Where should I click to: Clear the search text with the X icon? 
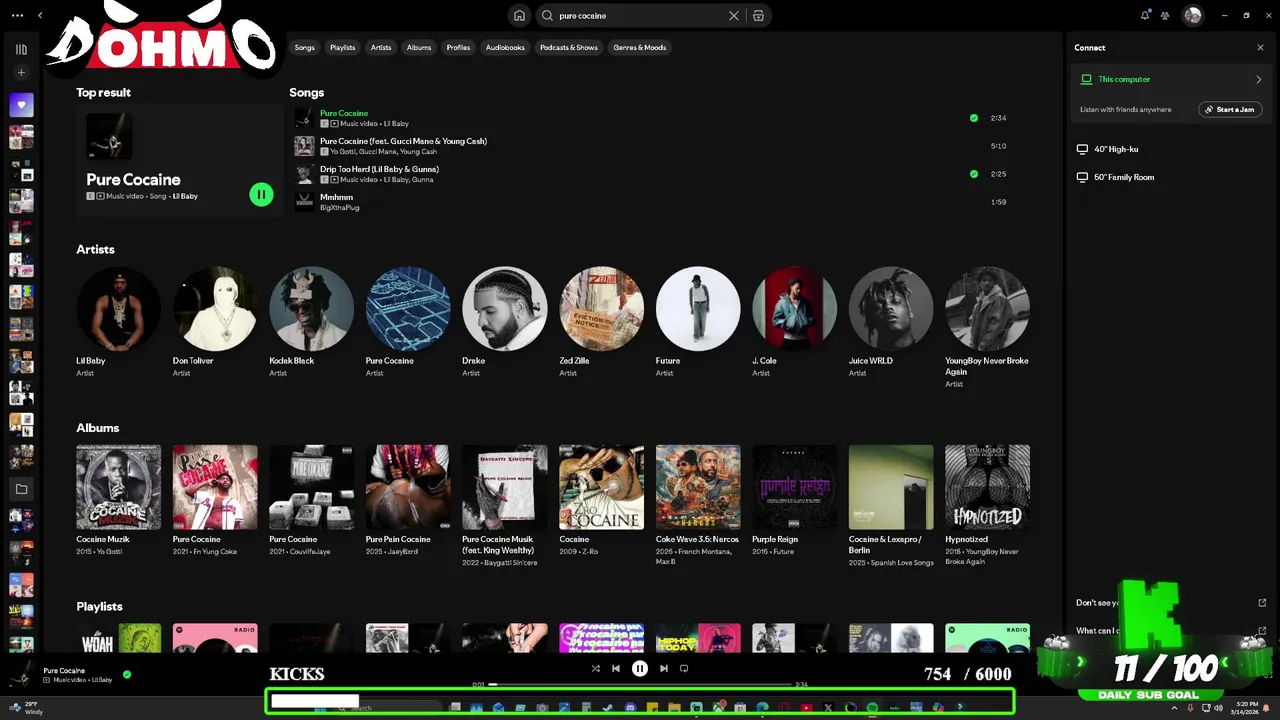coord(734,16)
